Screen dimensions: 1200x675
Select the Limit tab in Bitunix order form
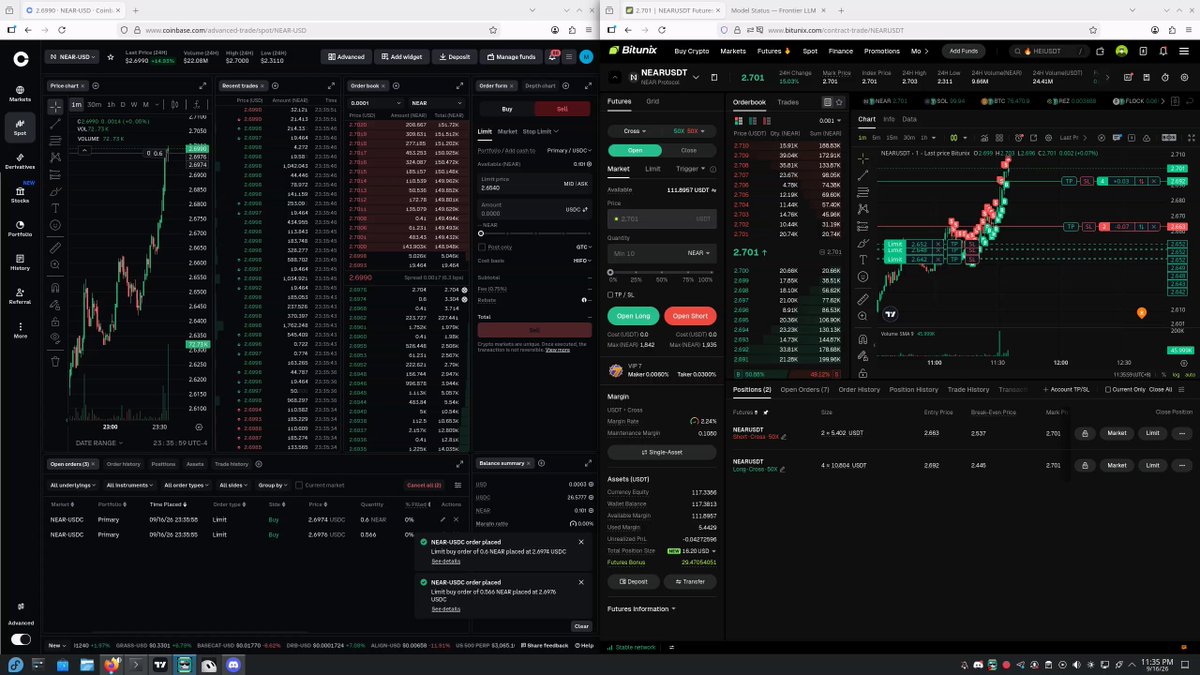(x=652, y=169)
